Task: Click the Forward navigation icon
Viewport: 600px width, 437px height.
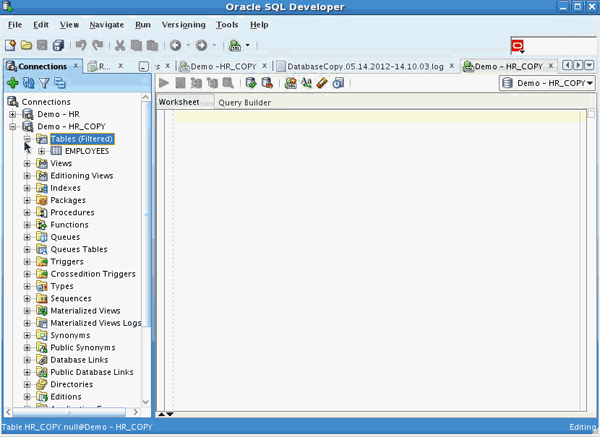Action: [201, 45]
